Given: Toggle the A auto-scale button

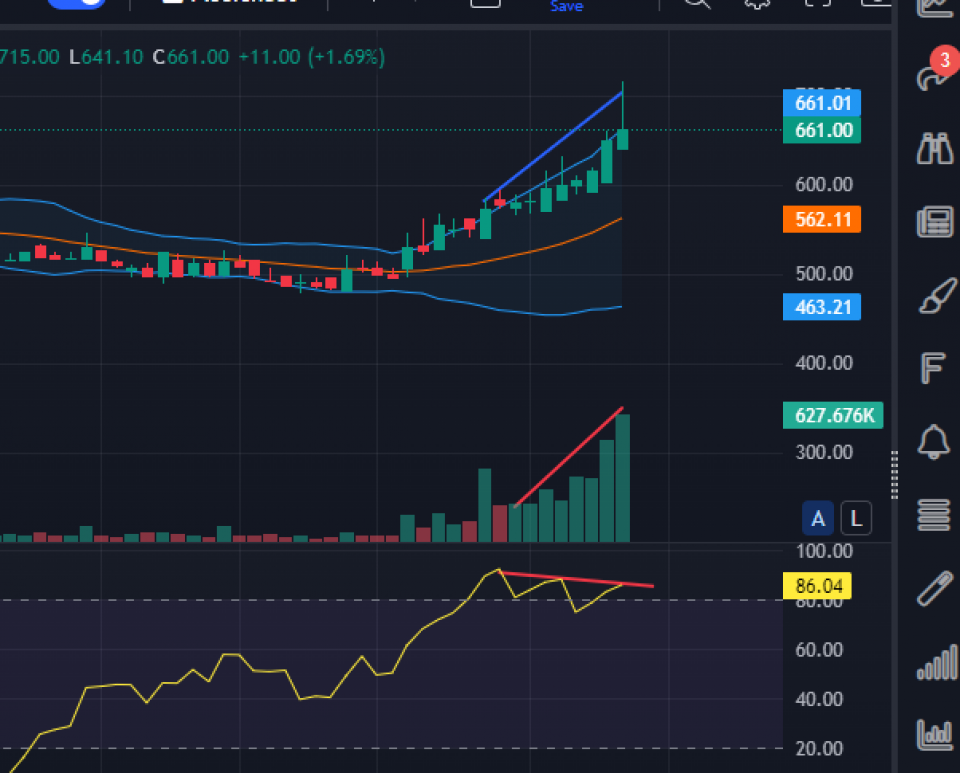Looking at the screenshot, I should click(x=818, y=518).
